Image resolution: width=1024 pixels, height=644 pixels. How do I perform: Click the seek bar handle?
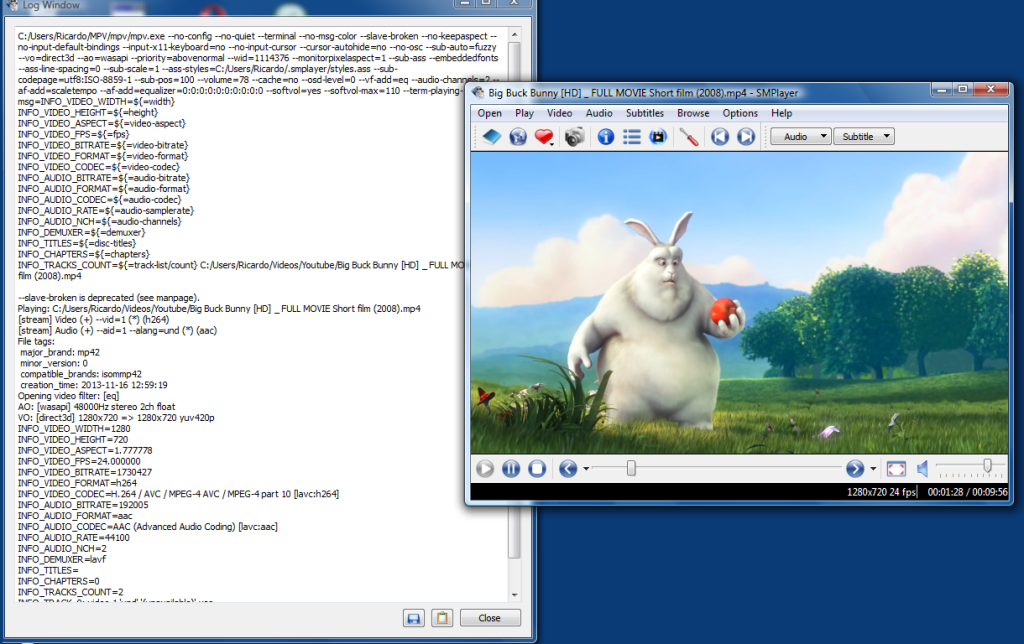(631, 468)
